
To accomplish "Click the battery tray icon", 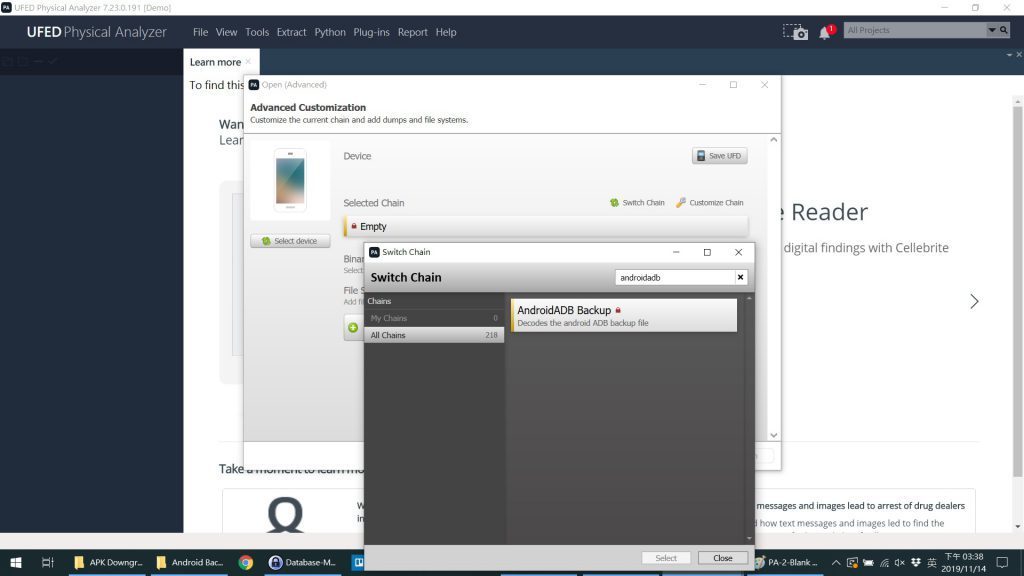I will click(868, 562).
